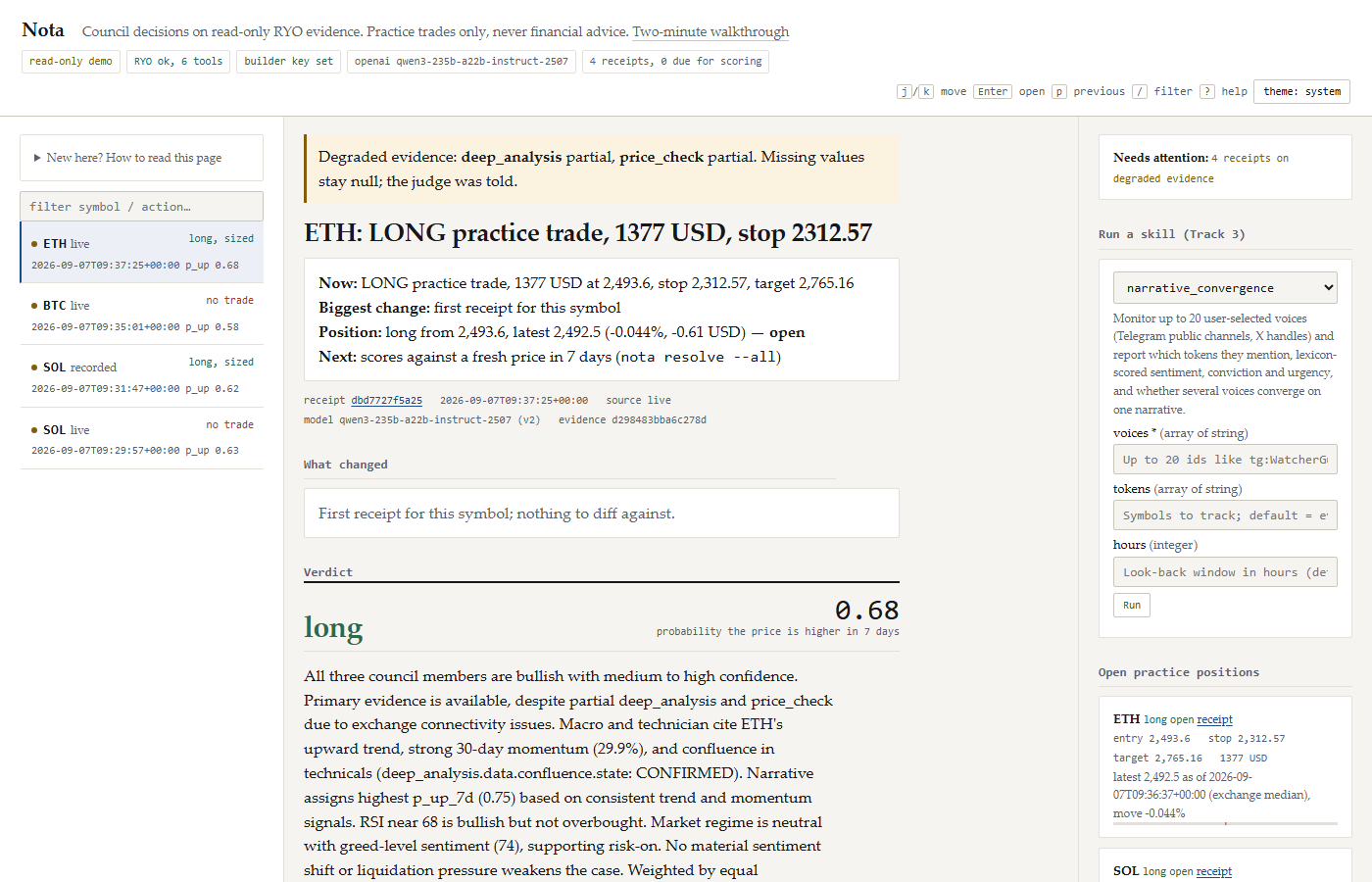Open the Two-minute walkthrough link

coord(710,31)
